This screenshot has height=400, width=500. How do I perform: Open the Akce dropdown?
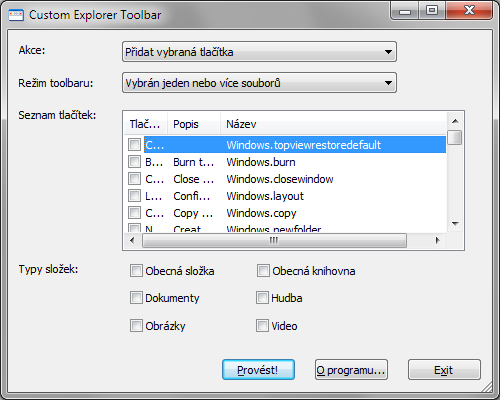259,52
